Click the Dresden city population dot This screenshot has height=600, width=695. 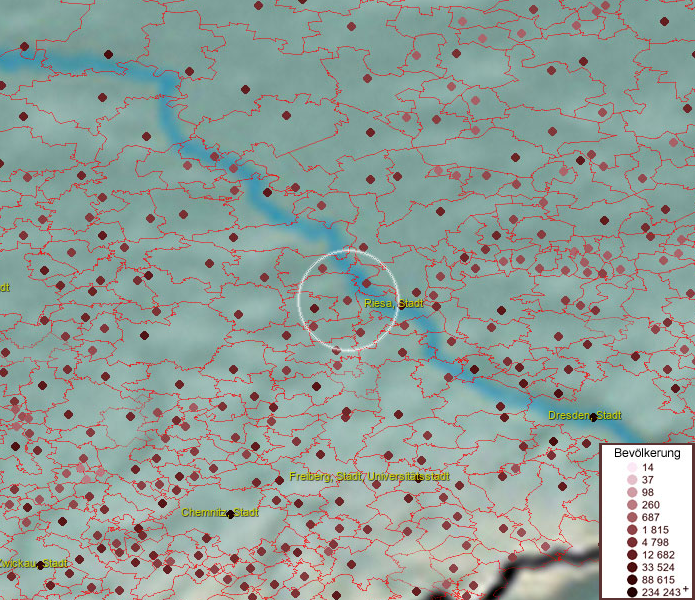pyautogui.click(x=593, y=417)
